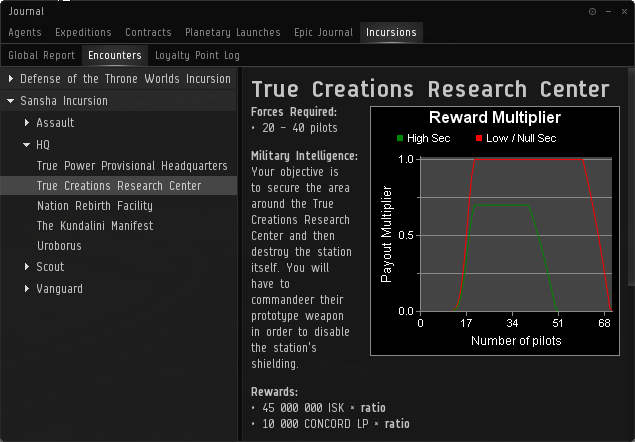Click the Vanguard category label
This screenshot has height=442, width=635.
click(x=60, y=289)
